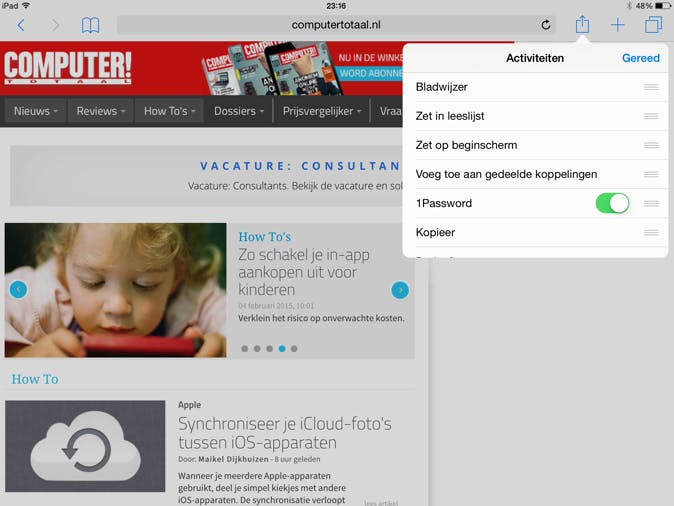Tap the address bar computertotaal.nl
The width and height of the screenshot is (674, 506).
[x=336, y=25]
